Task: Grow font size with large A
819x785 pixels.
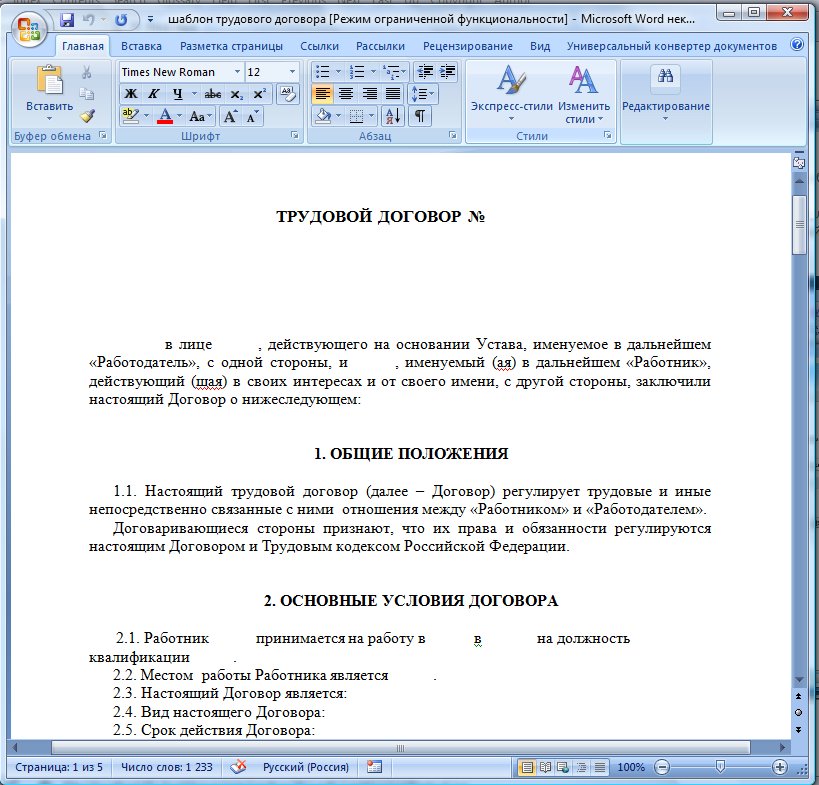Action: pyautogui.click(x=230, y=116)
